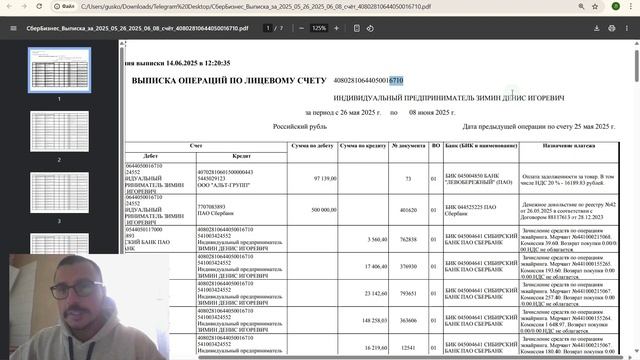Screen dimensions: 640x360
Task: Click column header № документа
Action: (409, 146)
